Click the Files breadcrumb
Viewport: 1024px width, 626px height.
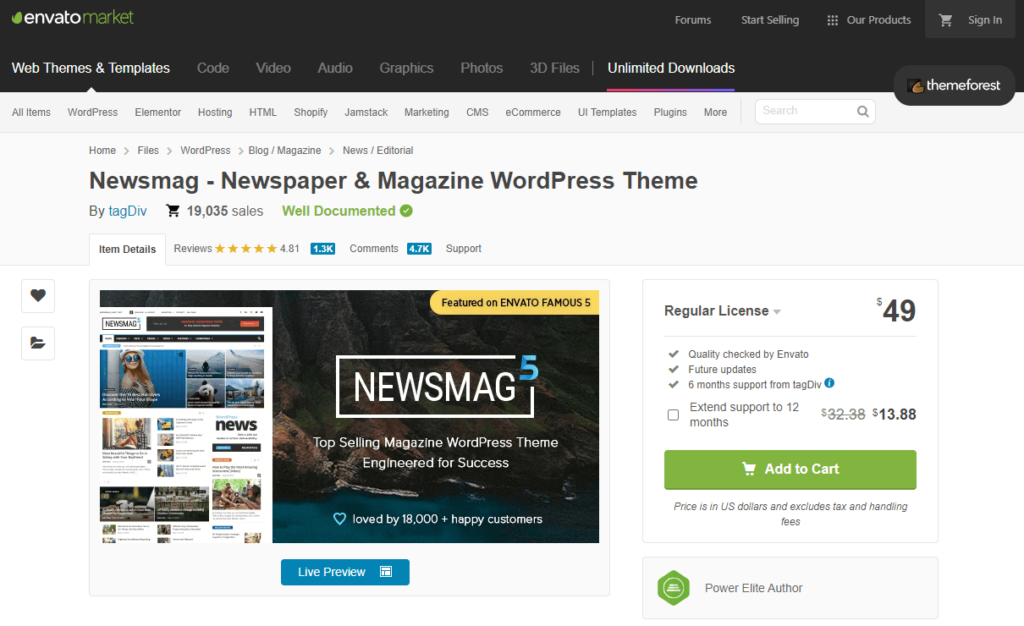pyautogui.click(x=148, y=150)
